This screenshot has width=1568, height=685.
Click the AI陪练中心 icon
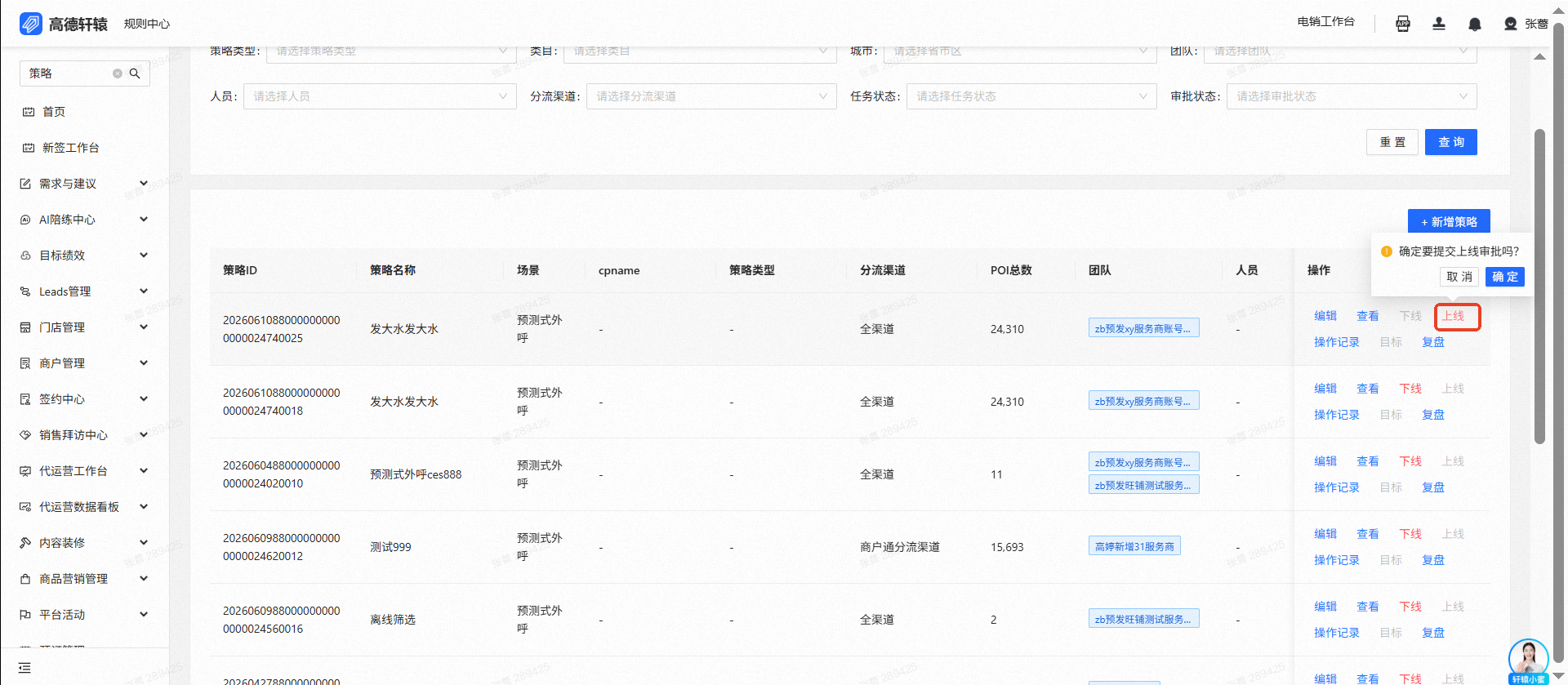tap(25, 220)
